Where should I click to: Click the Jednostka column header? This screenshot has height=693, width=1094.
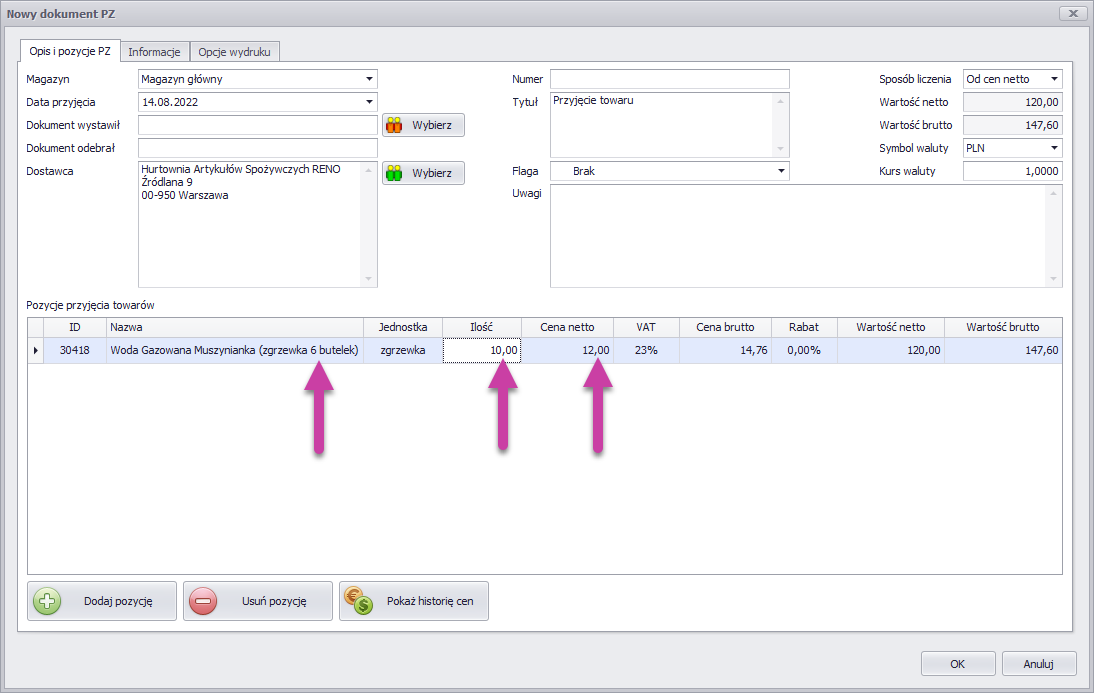(x=403, y=327)
